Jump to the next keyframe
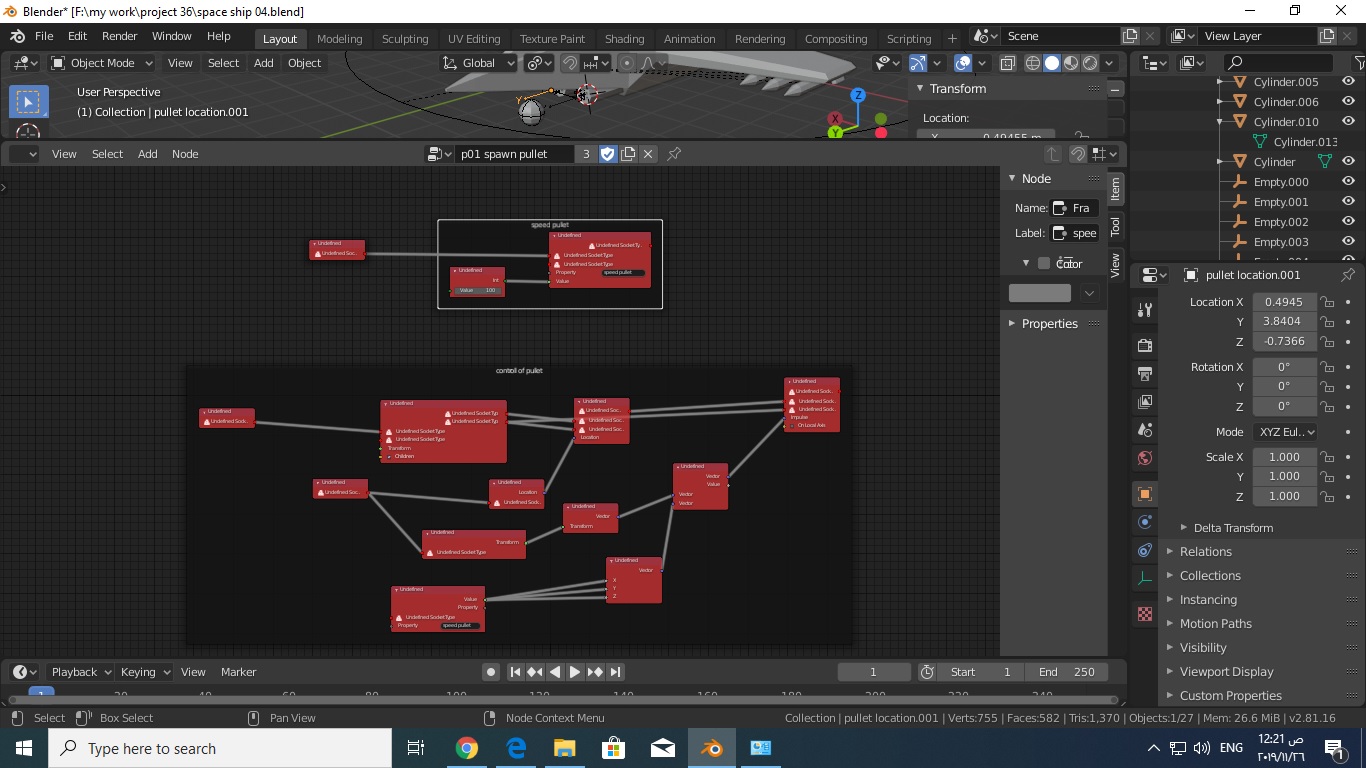Image resolution: width=1366 pixels, height=768 pixels. [x=595, y=672]
